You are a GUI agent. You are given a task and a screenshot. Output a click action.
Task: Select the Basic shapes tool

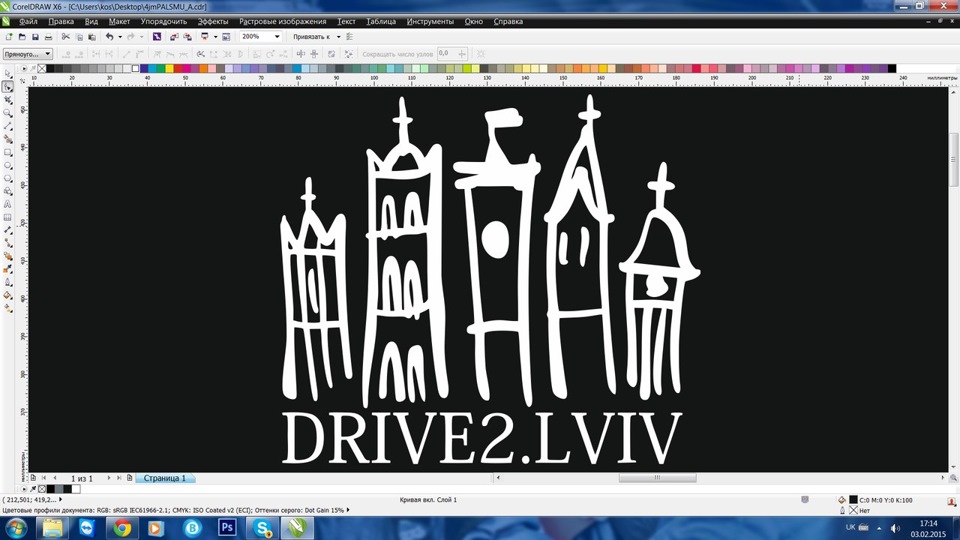click(7, 191)
